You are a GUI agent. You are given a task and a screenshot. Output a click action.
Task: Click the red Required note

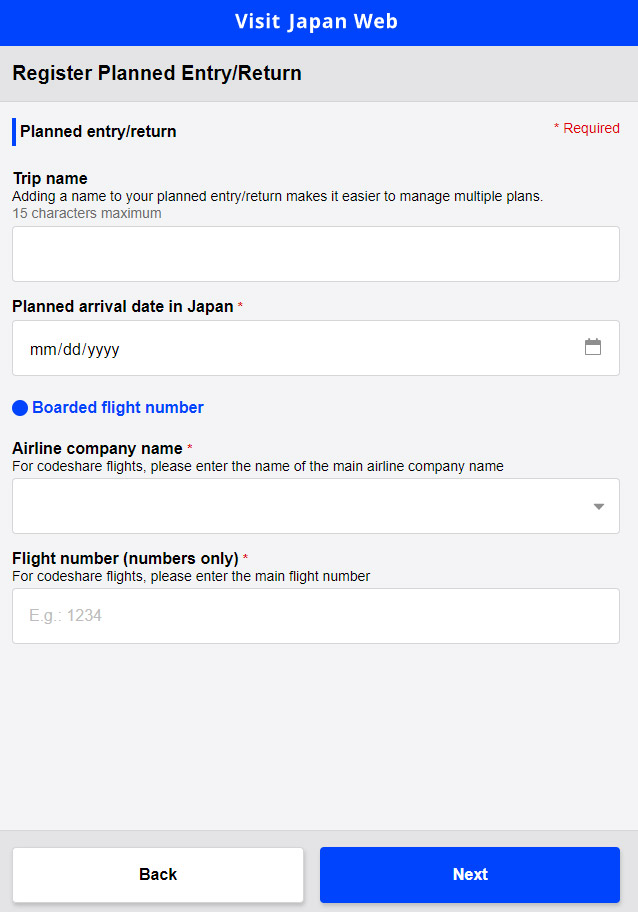click(587, 129)
